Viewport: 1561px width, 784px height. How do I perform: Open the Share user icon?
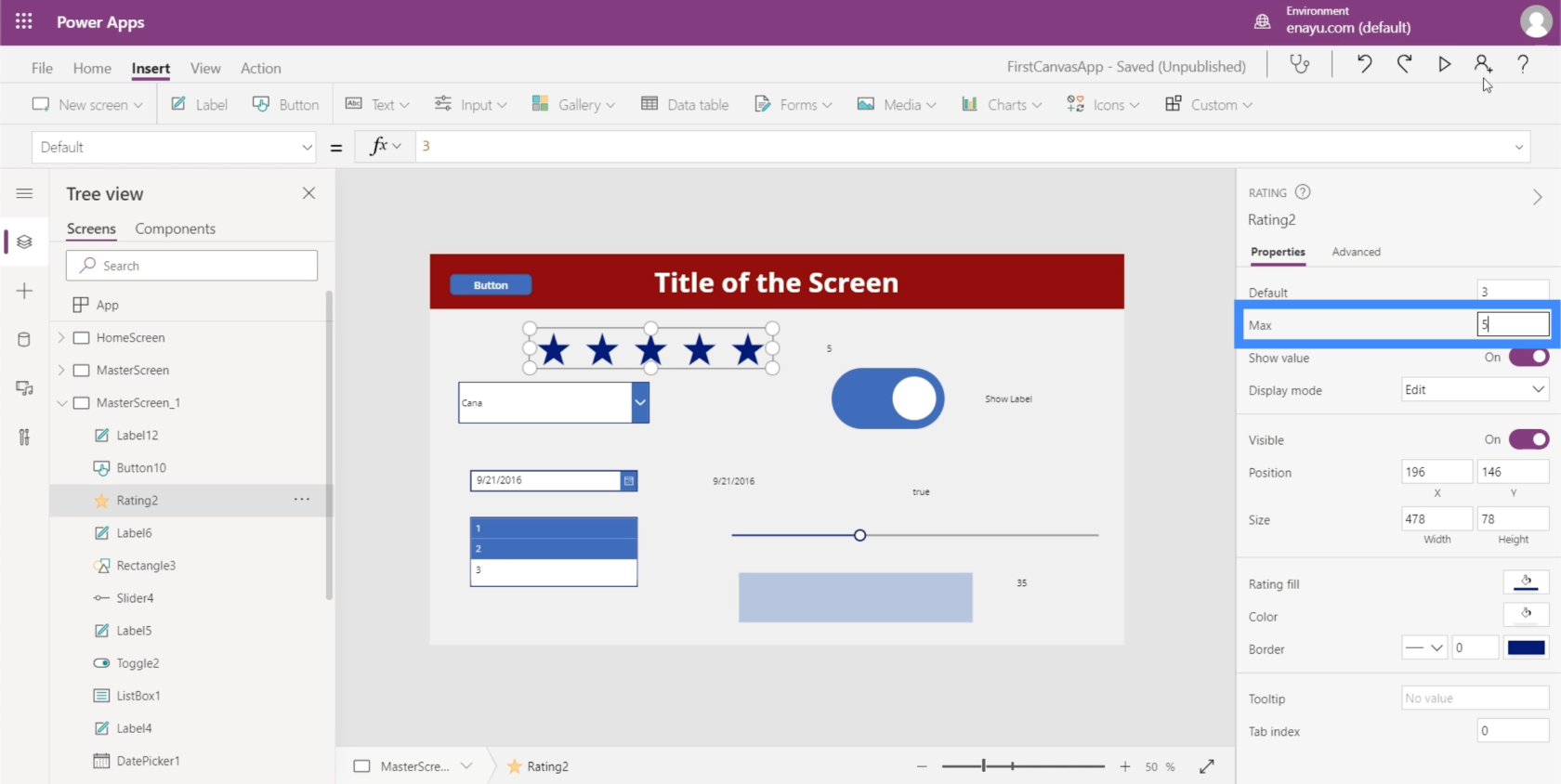[1483, 64]
